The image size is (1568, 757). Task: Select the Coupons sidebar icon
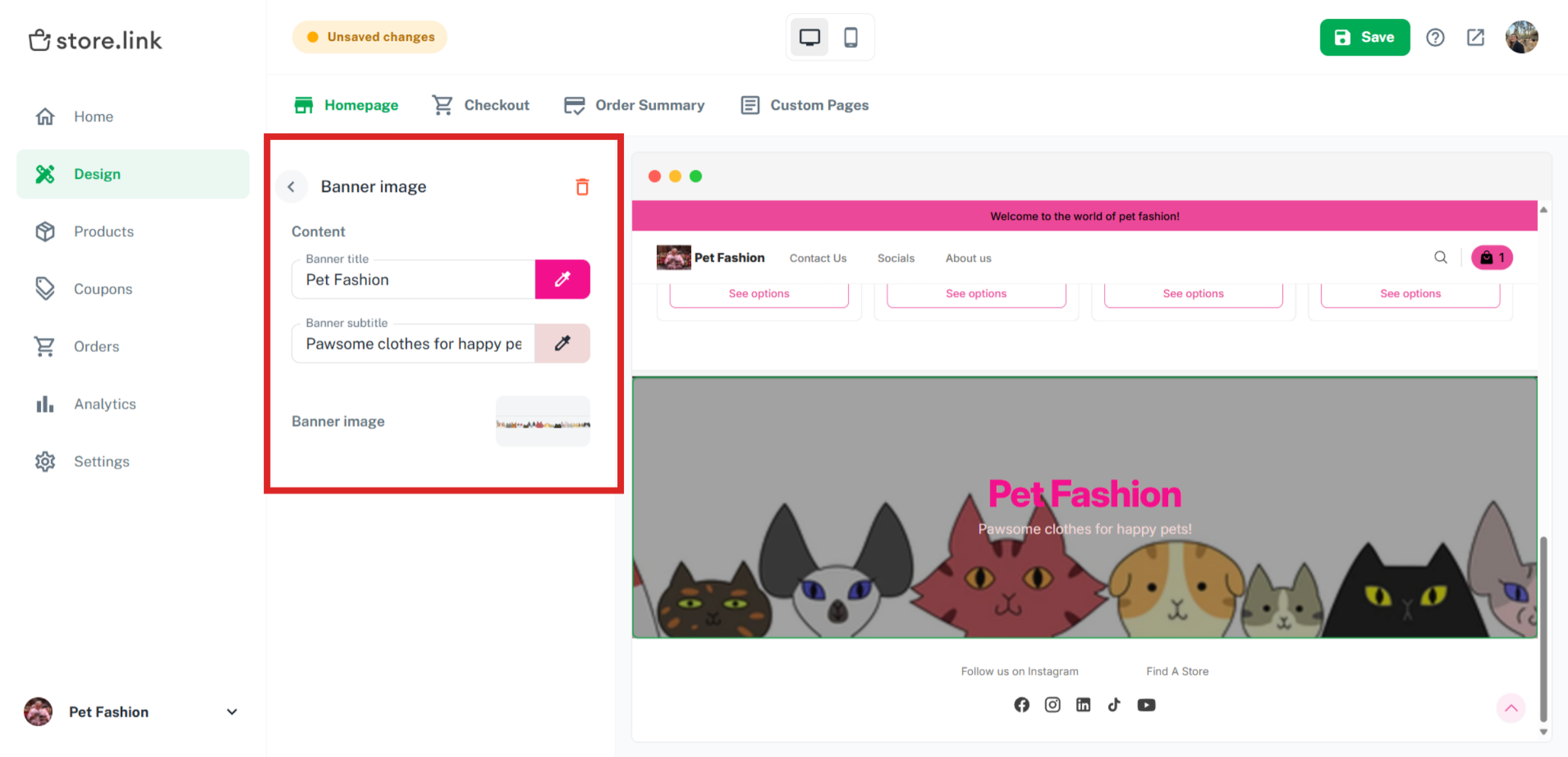[x=44, y=288]
